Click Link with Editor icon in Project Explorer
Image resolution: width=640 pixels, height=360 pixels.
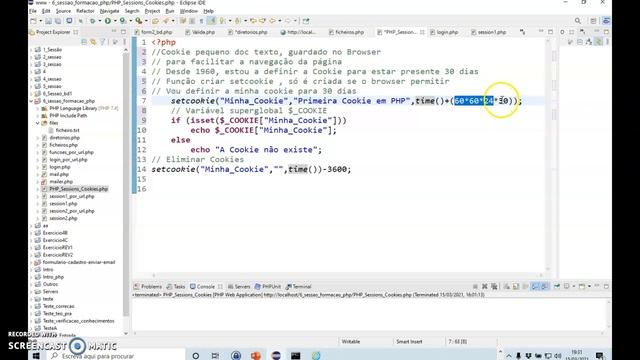click(x=93, y=42)
